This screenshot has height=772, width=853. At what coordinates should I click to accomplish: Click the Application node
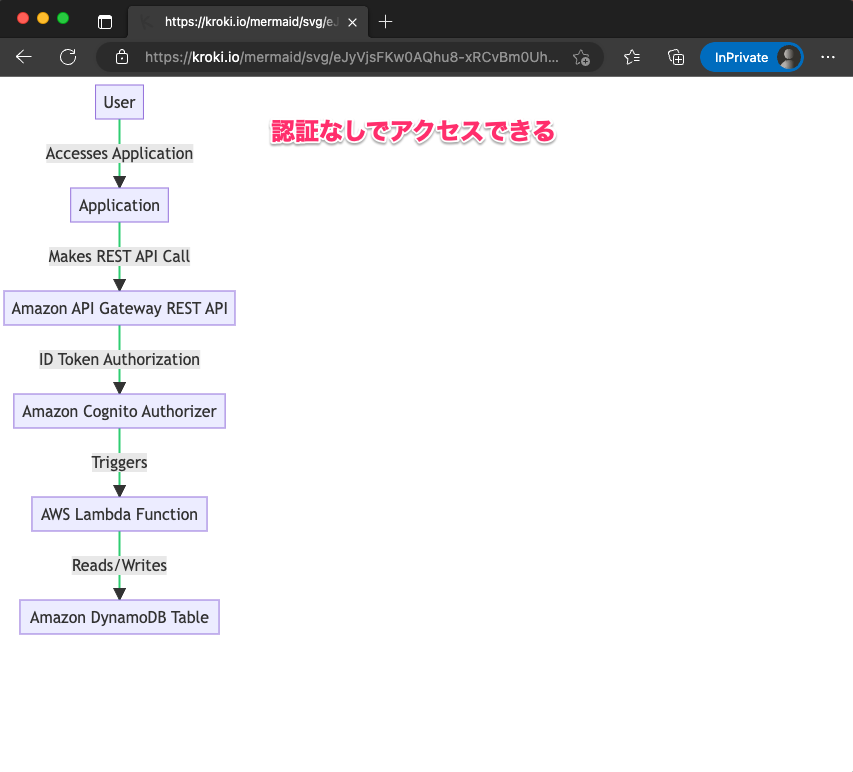[119, 205]
